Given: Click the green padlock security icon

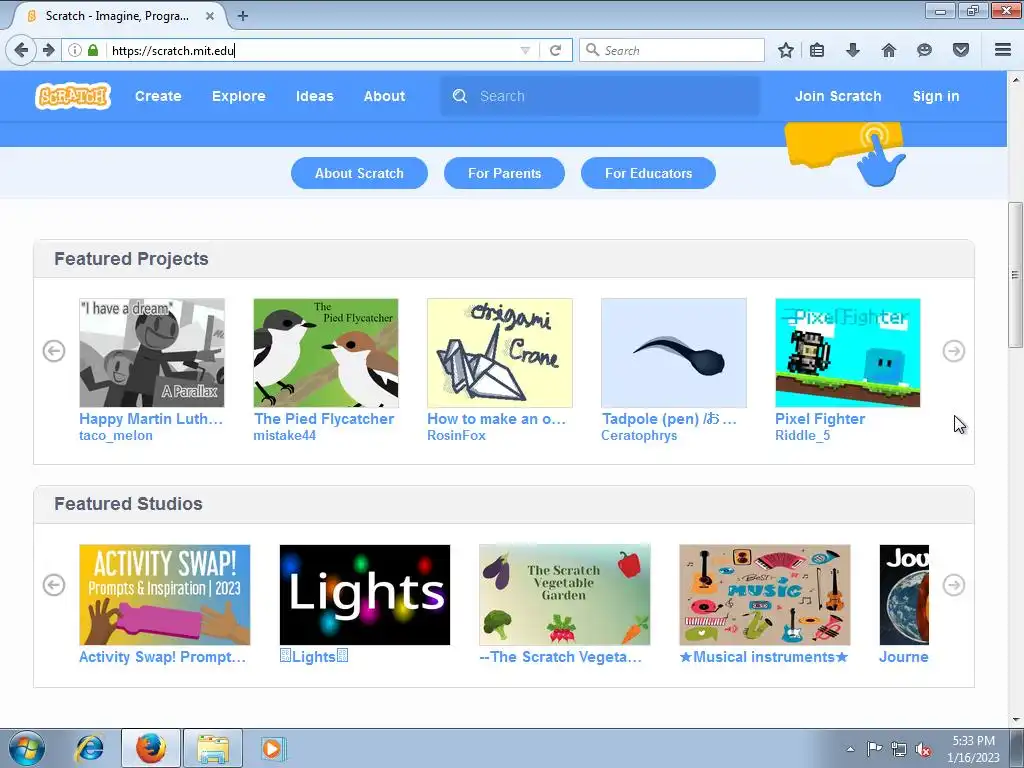Looking at the screenshot, I should coord(93,50).
